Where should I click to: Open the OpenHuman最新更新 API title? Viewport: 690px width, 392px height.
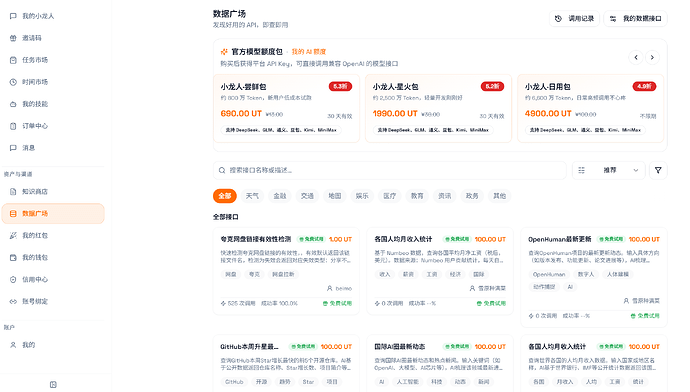click(560, 239)
